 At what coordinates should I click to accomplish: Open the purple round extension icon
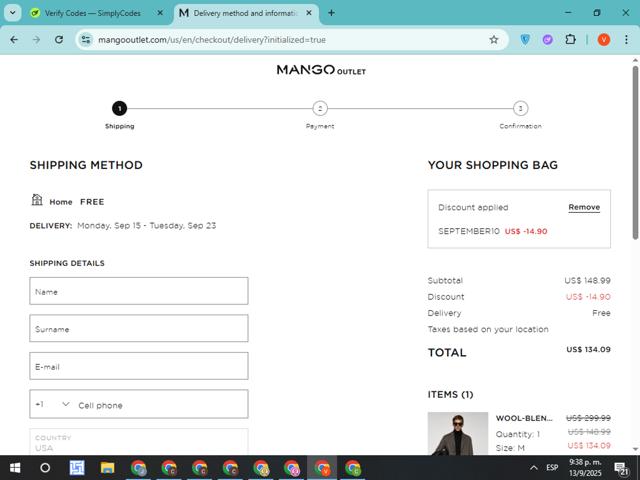[547, 40]
